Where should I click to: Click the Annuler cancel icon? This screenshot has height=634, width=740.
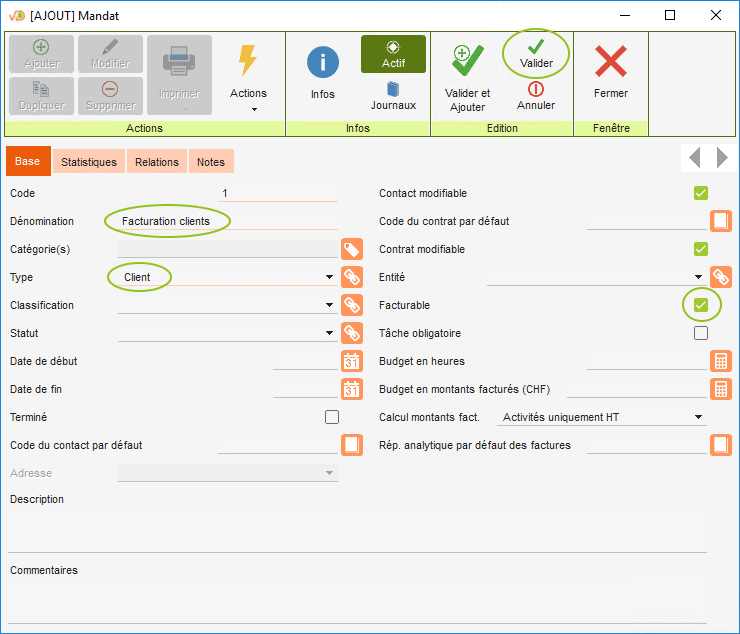[536, 90]
